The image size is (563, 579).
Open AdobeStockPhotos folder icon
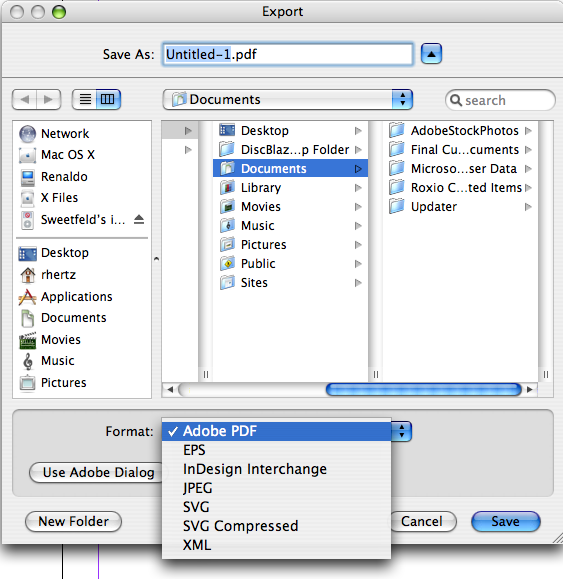397,130
